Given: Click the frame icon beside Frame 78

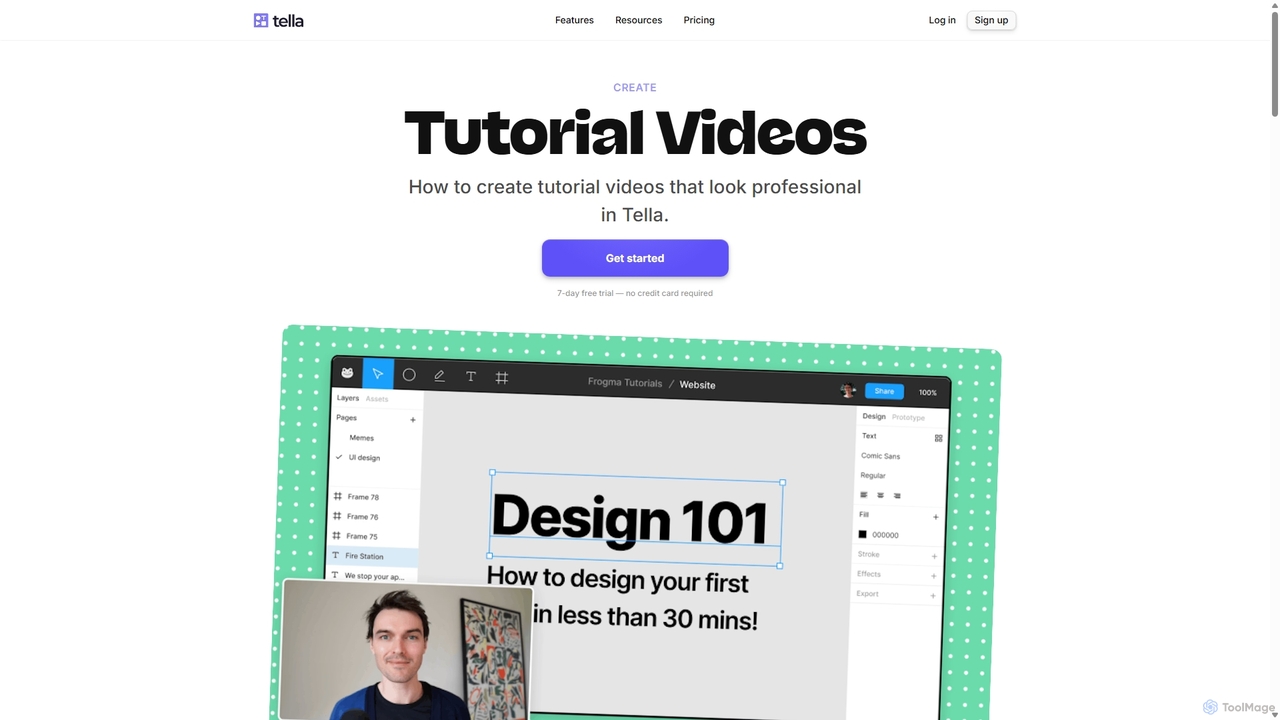Looking at the screenshot, I should 337,496.
